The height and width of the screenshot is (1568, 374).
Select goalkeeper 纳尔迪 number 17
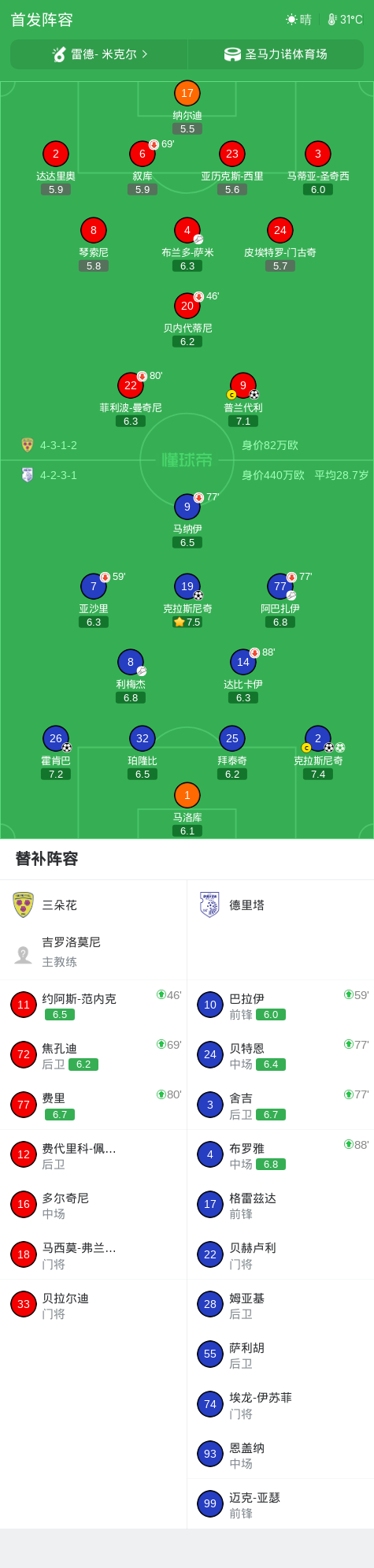coord(187,93)
